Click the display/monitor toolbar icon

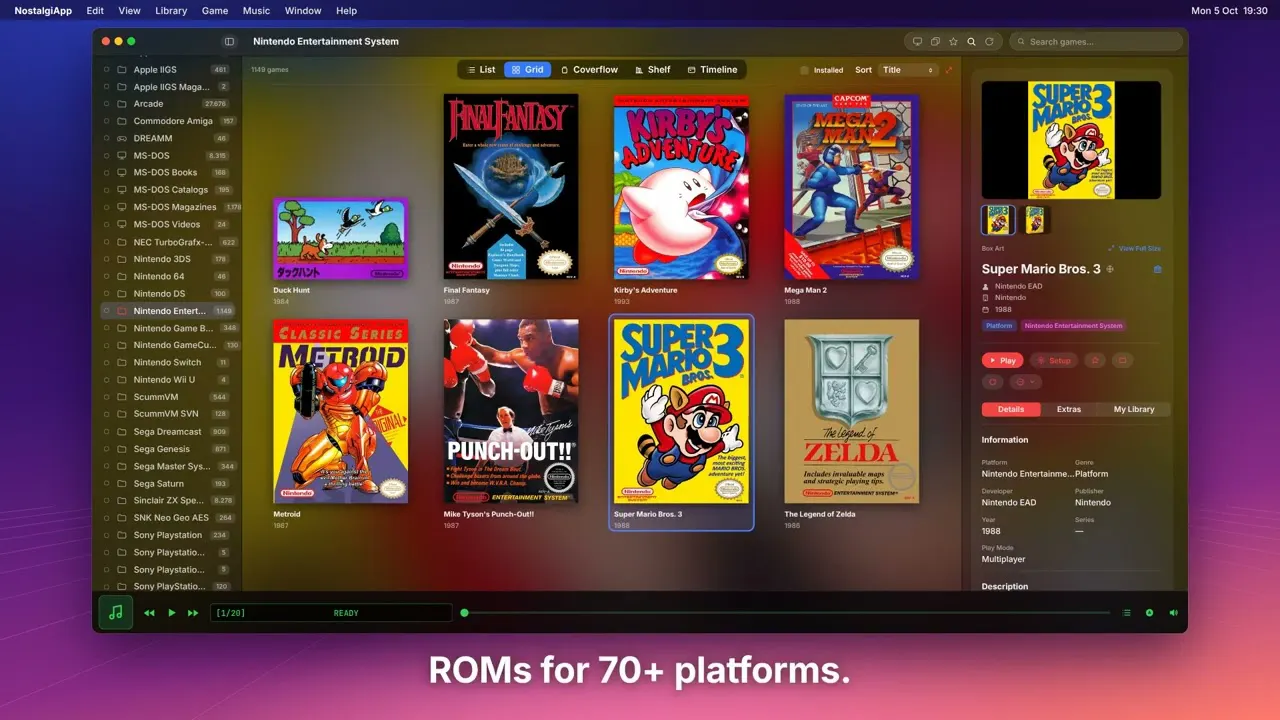(x=917, y=41)
